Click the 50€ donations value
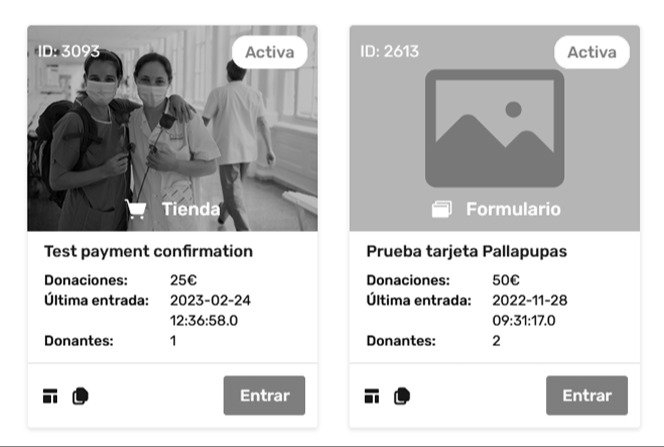Image resolution: width=664 pixels, height=447 pixels. click(x=506, y=280)
